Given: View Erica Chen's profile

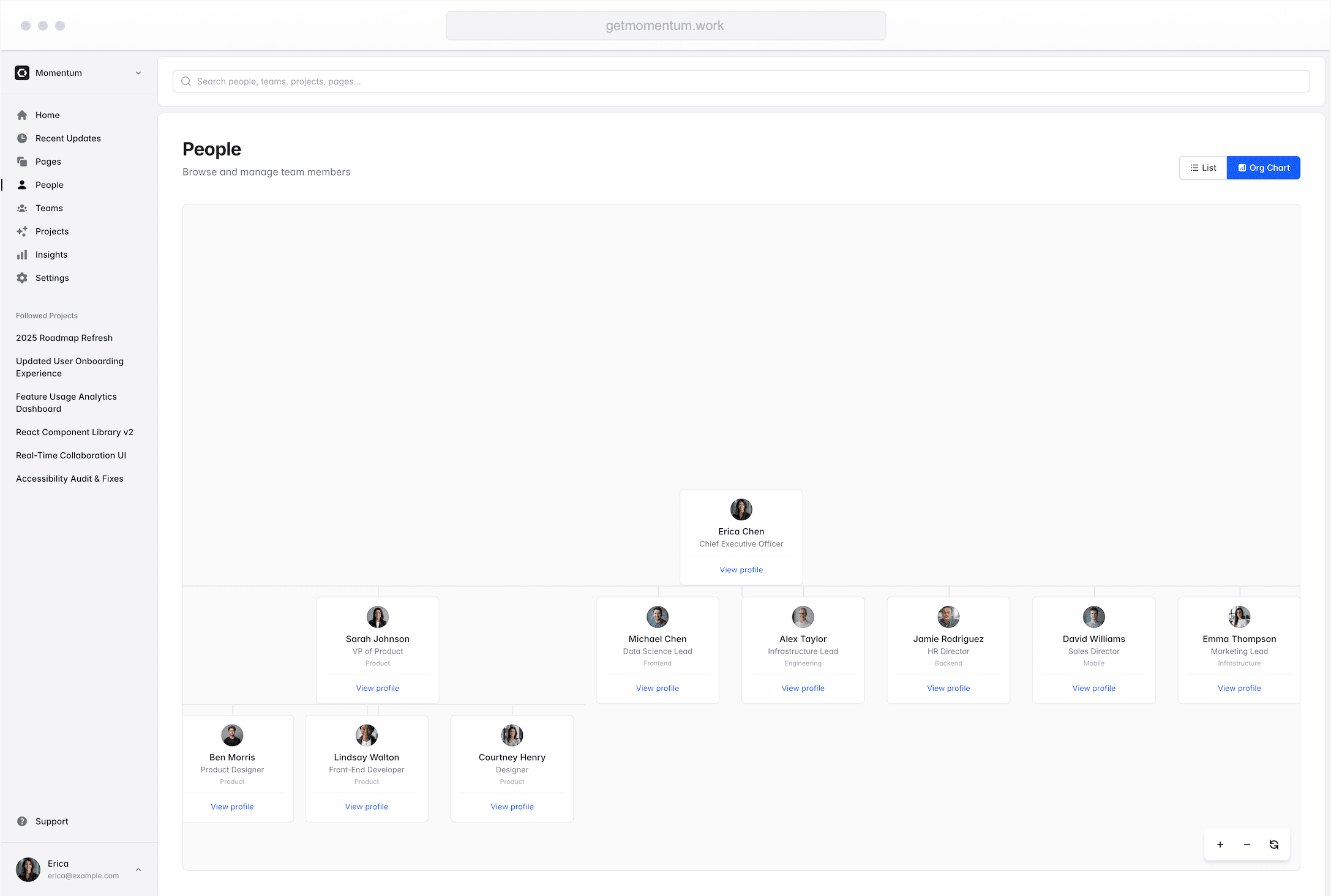Looking at the screenshot, I should (741, 570).
